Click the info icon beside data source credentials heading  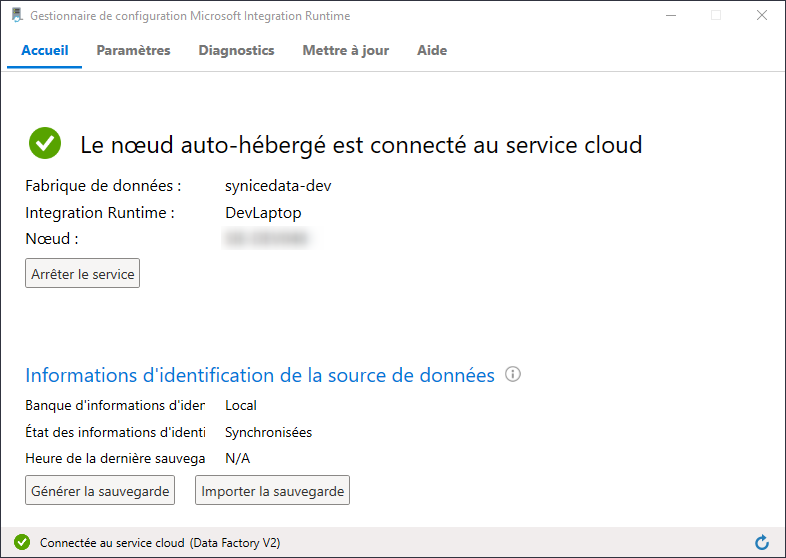coord(512,374)
